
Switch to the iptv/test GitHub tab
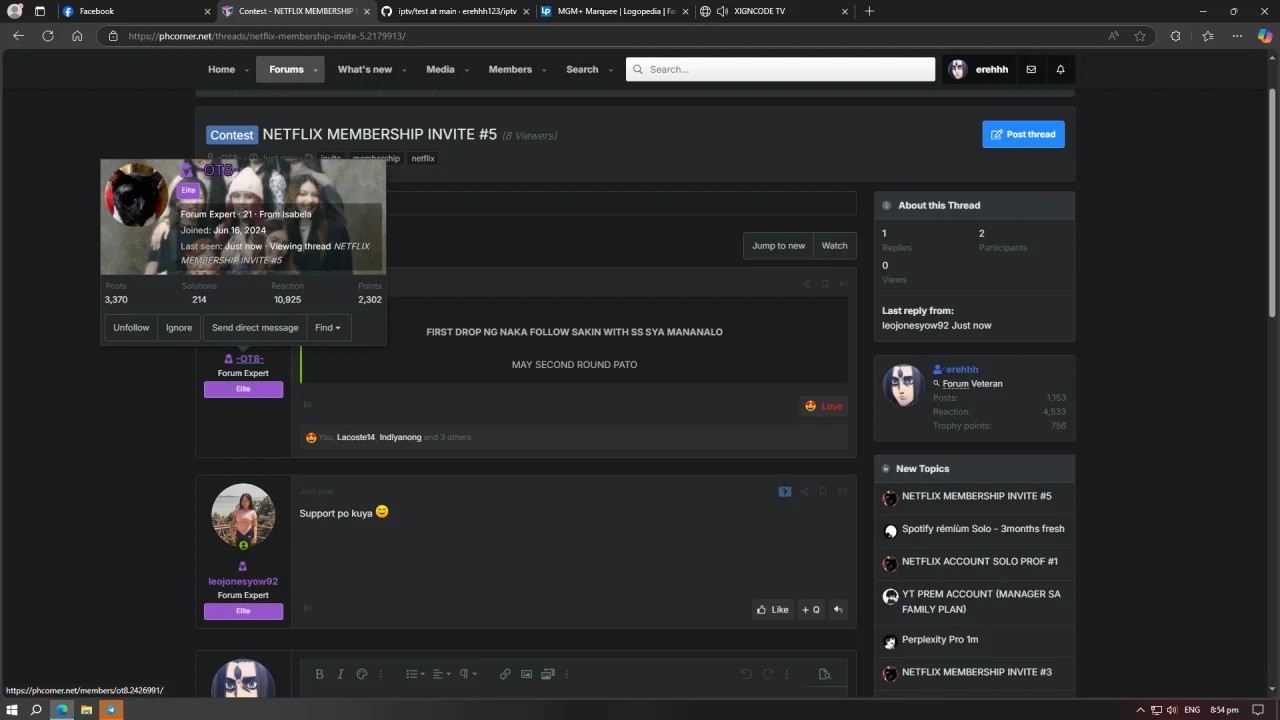(x=455, y=11)
